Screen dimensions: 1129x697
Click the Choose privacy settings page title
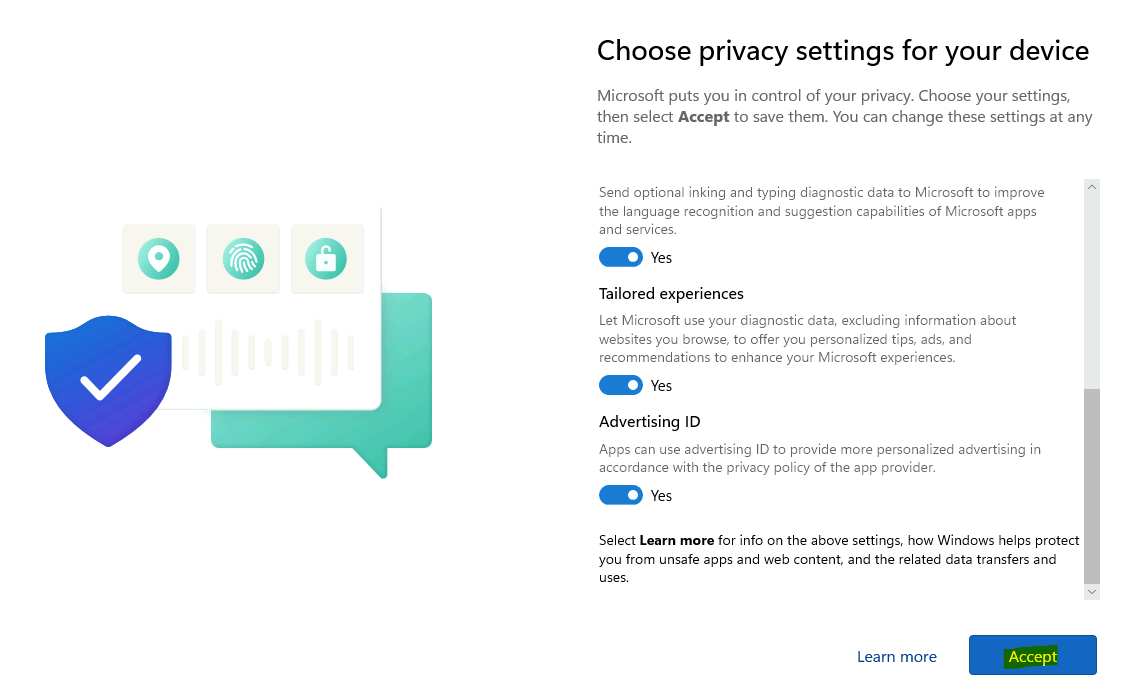[843, 51]
